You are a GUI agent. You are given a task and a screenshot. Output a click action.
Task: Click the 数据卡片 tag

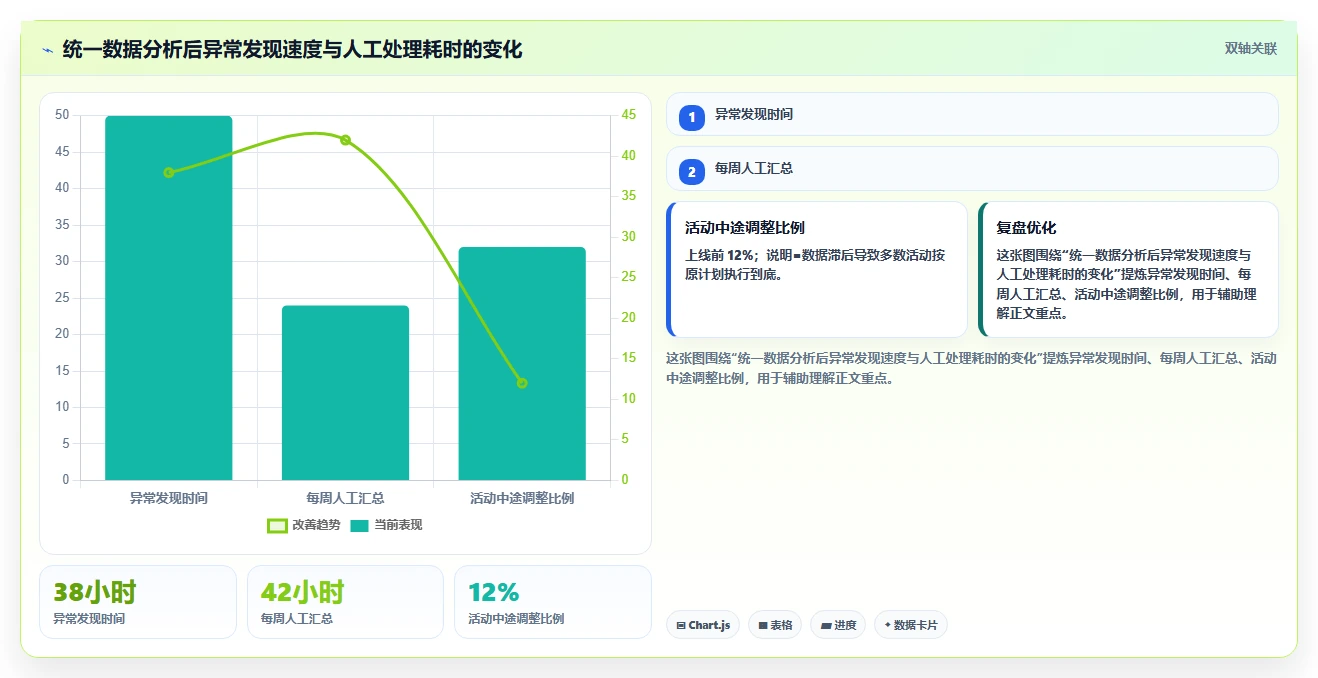[x=910, y=625]
